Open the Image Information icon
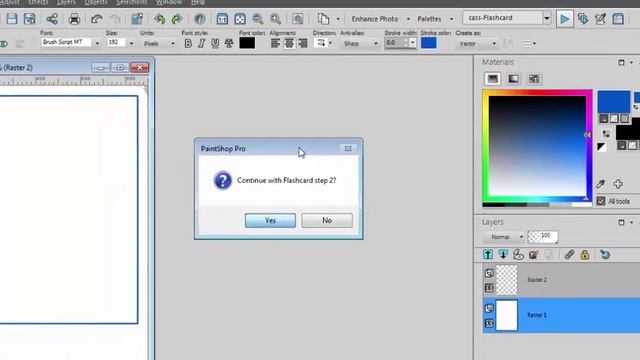640x360 pixels. (200, 19)
